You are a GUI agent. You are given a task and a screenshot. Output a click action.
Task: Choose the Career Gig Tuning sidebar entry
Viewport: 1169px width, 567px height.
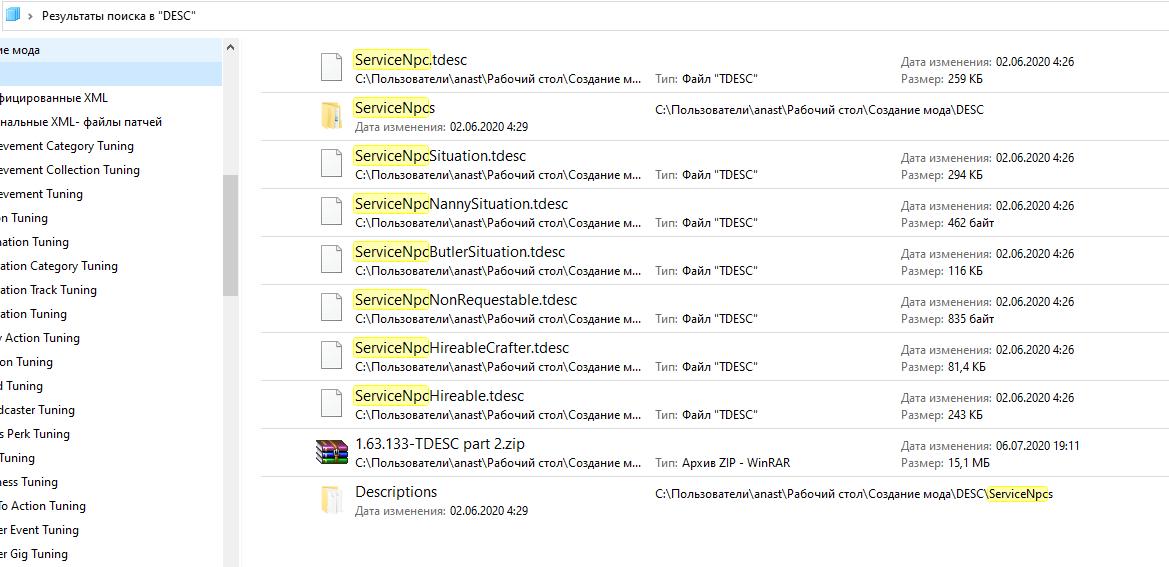[34, 554]
